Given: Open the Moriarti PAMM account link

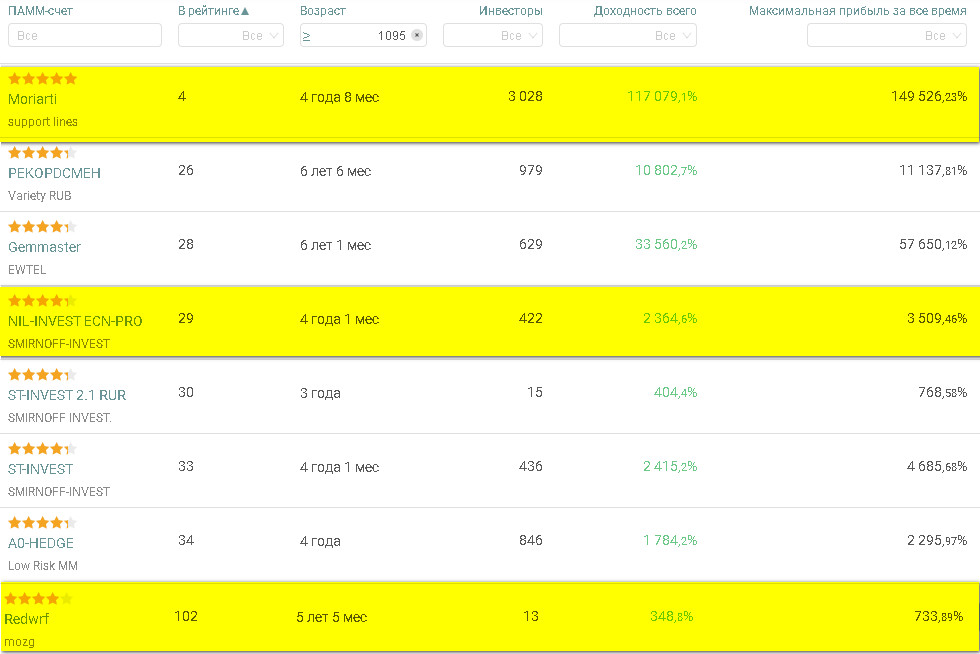Looking at the screenshot, I should [x=32, y=99].
